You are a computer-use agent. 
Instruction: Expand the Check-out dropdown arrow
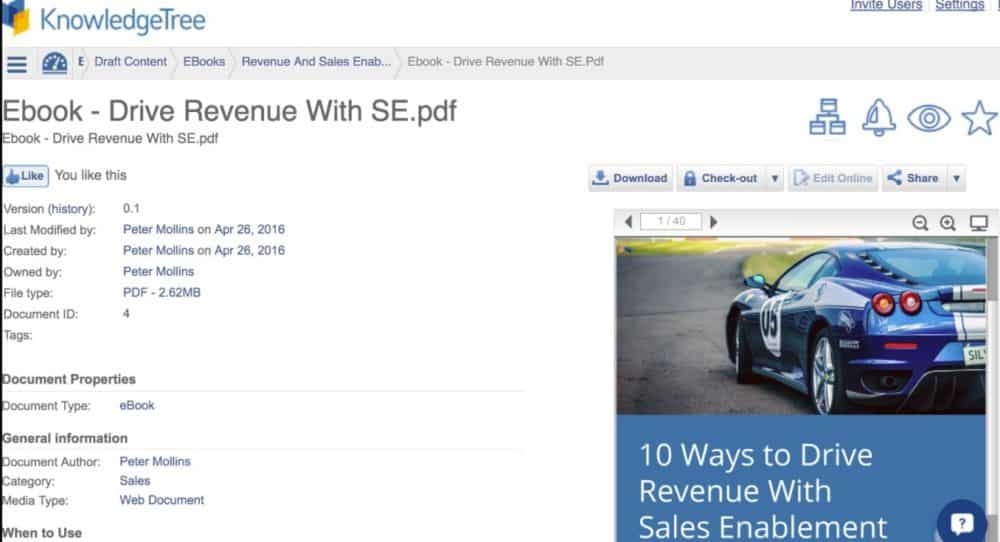tap(774, 179)
